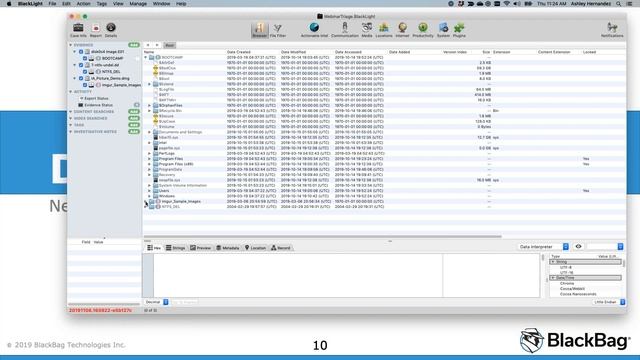The image size is (640, 360).
Task: Select the Browser view icon
Action: tap(259, 30)
